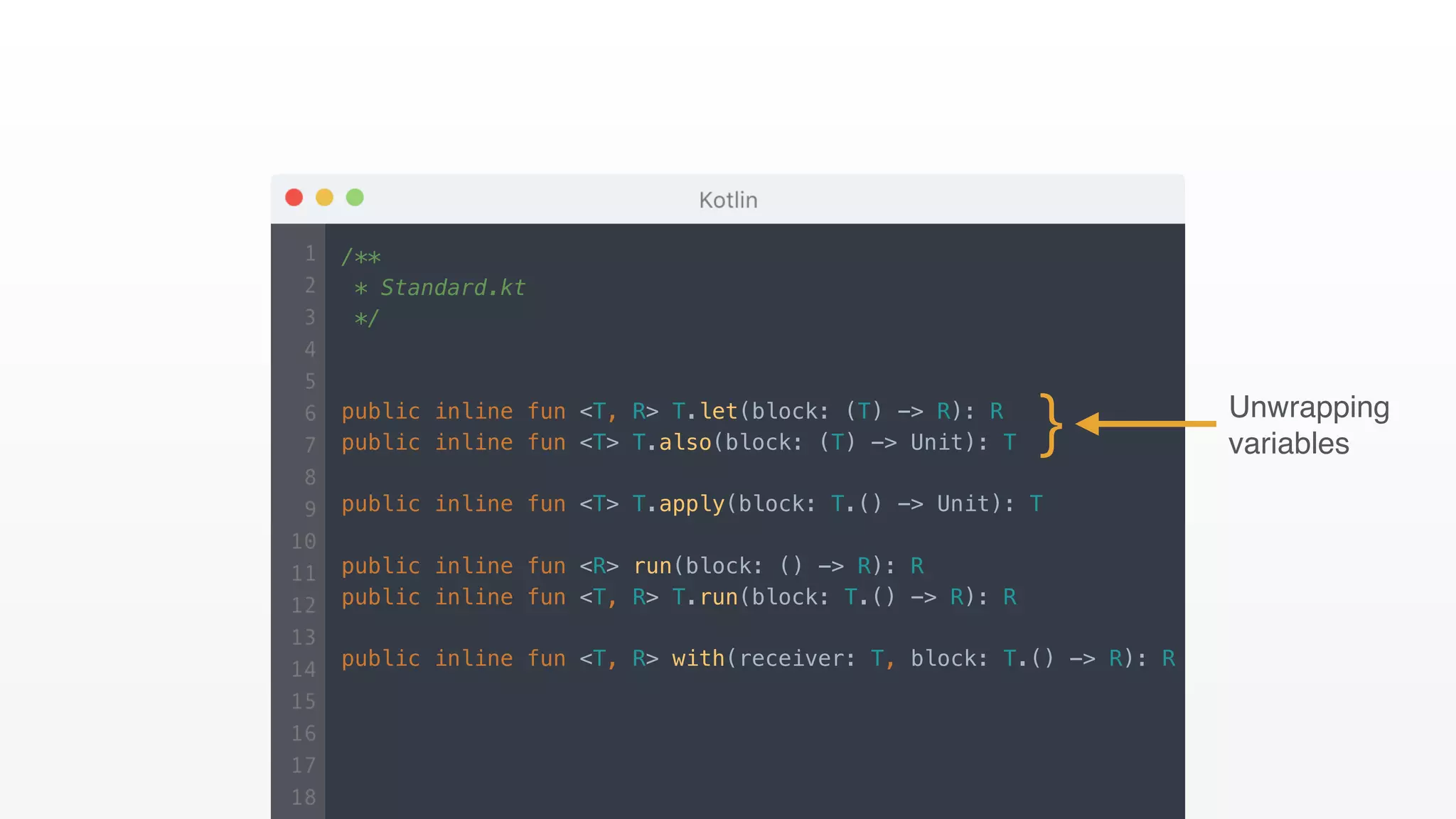Screen dimensions: 1456x819
Task: Click 'Unit' return type in the apply line
Action: [x=963, y=504]
